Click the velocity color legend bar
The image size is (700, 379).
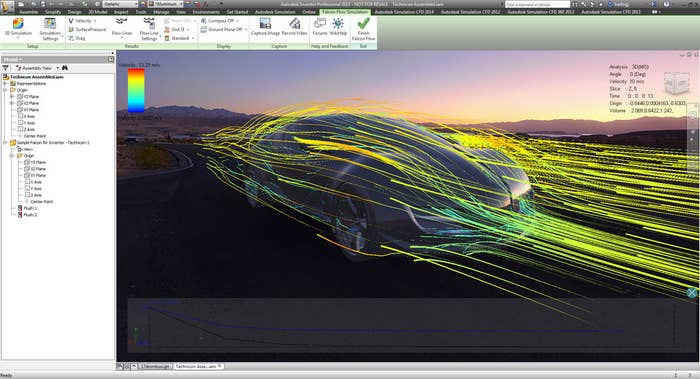click(136, 90)
